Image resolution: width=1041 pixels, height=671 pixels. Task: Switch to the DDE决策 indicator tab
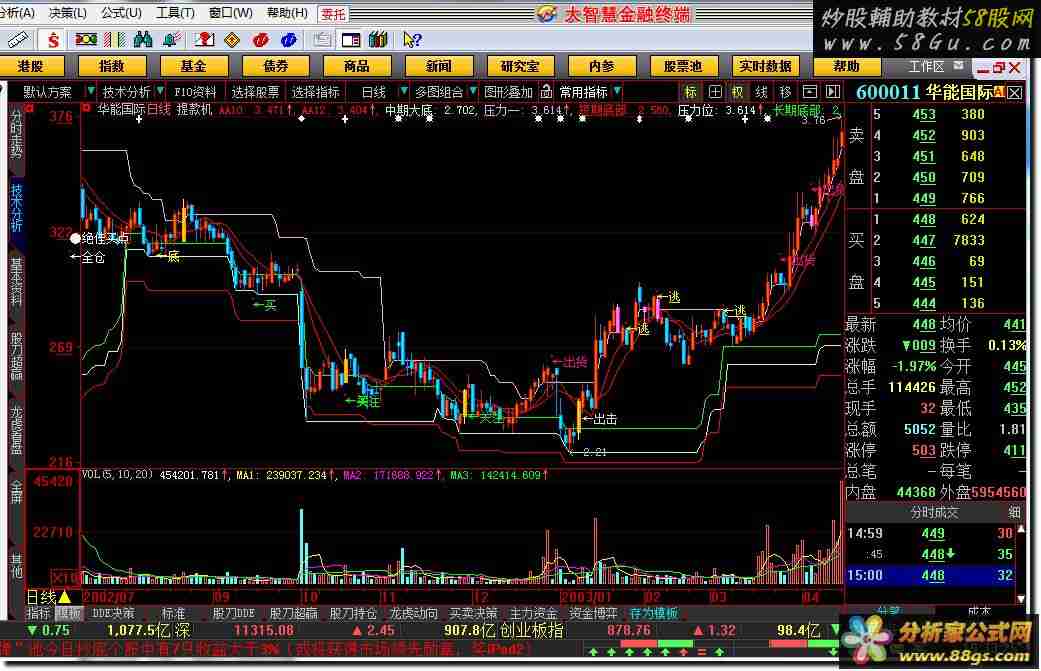(113, 614)
